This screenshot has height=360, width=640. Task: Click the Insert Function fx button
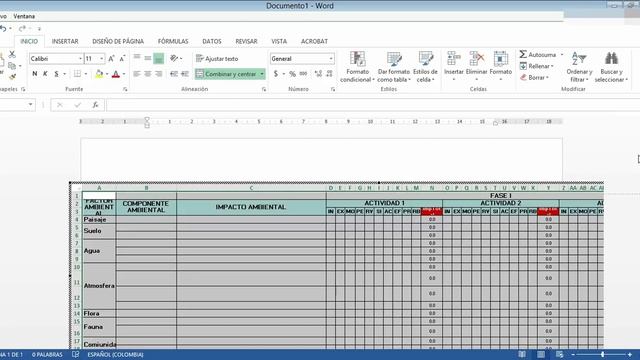[95, 105]
